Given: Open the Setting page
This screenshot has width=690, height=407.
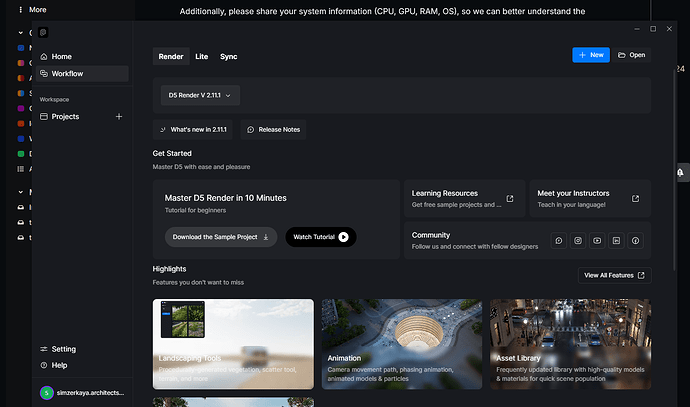Looking at the screenshot, I should coord(63,349).
